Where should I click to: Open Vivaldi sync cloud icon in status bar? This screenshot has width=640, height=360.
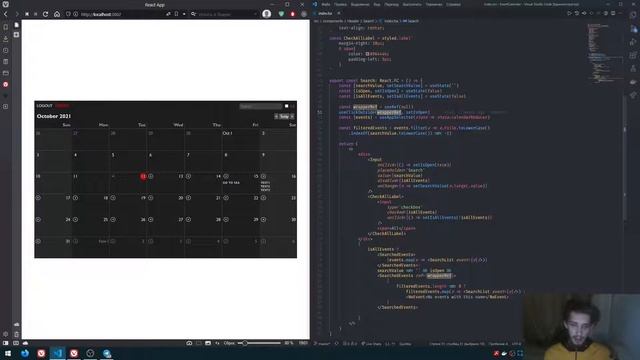(25, 343)
